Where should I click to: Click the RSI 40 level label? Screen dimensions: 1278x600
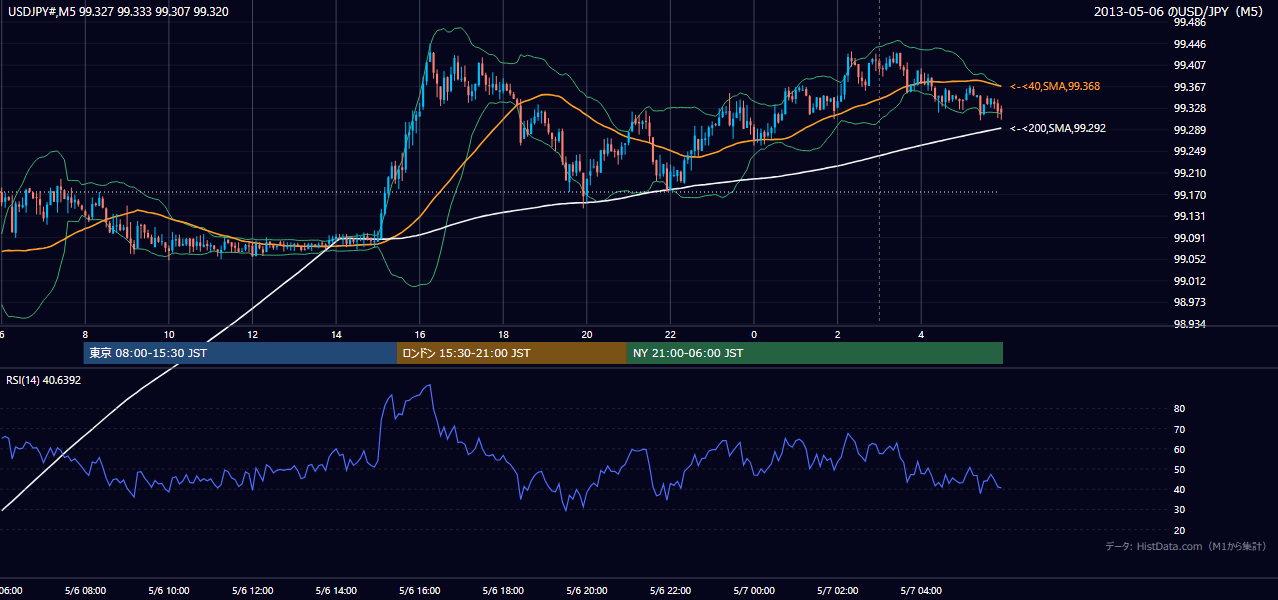tap(1179, 489)
